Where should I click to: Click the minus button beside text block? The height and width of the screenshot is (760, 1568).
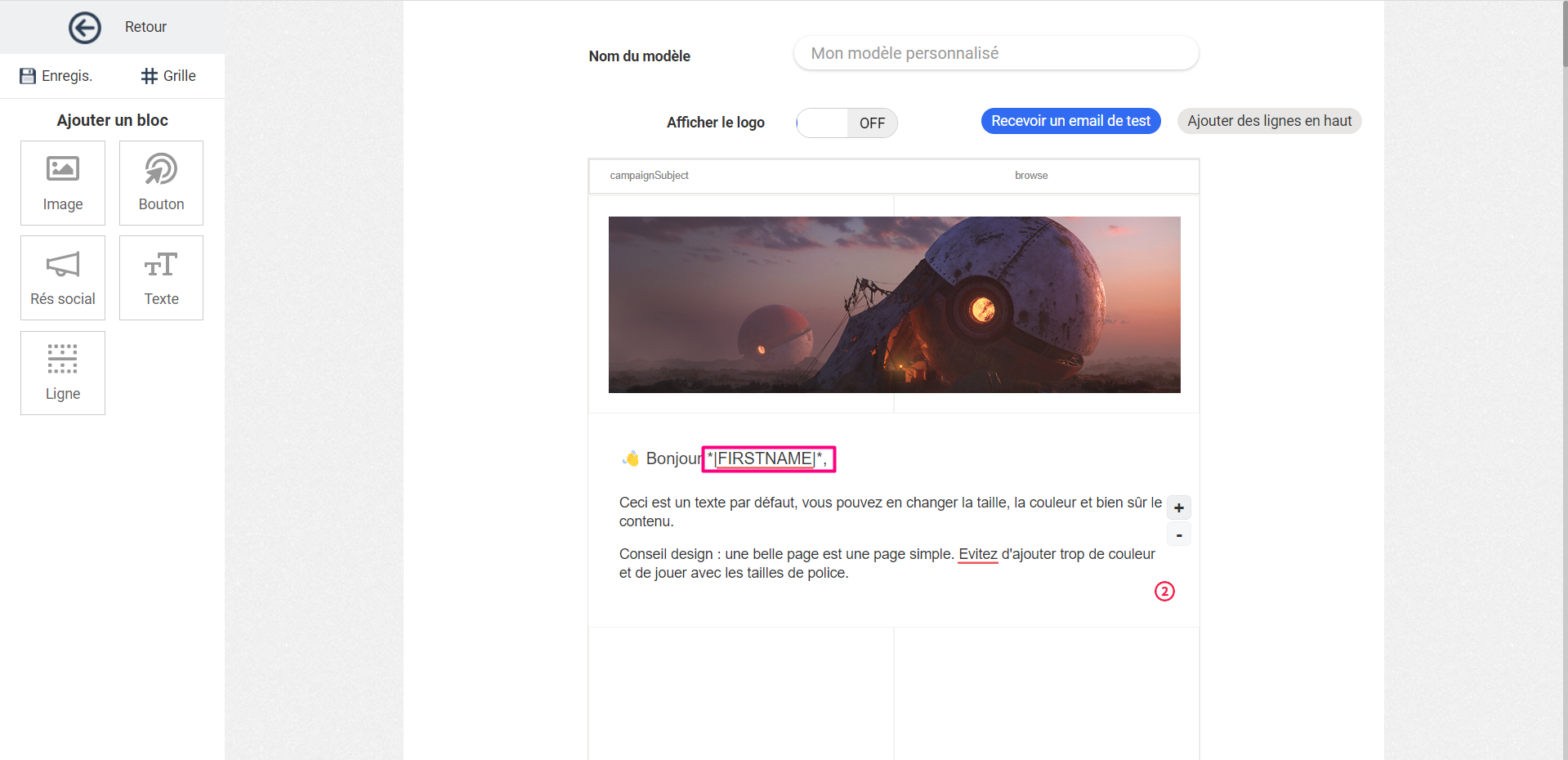click(1178, 535)
